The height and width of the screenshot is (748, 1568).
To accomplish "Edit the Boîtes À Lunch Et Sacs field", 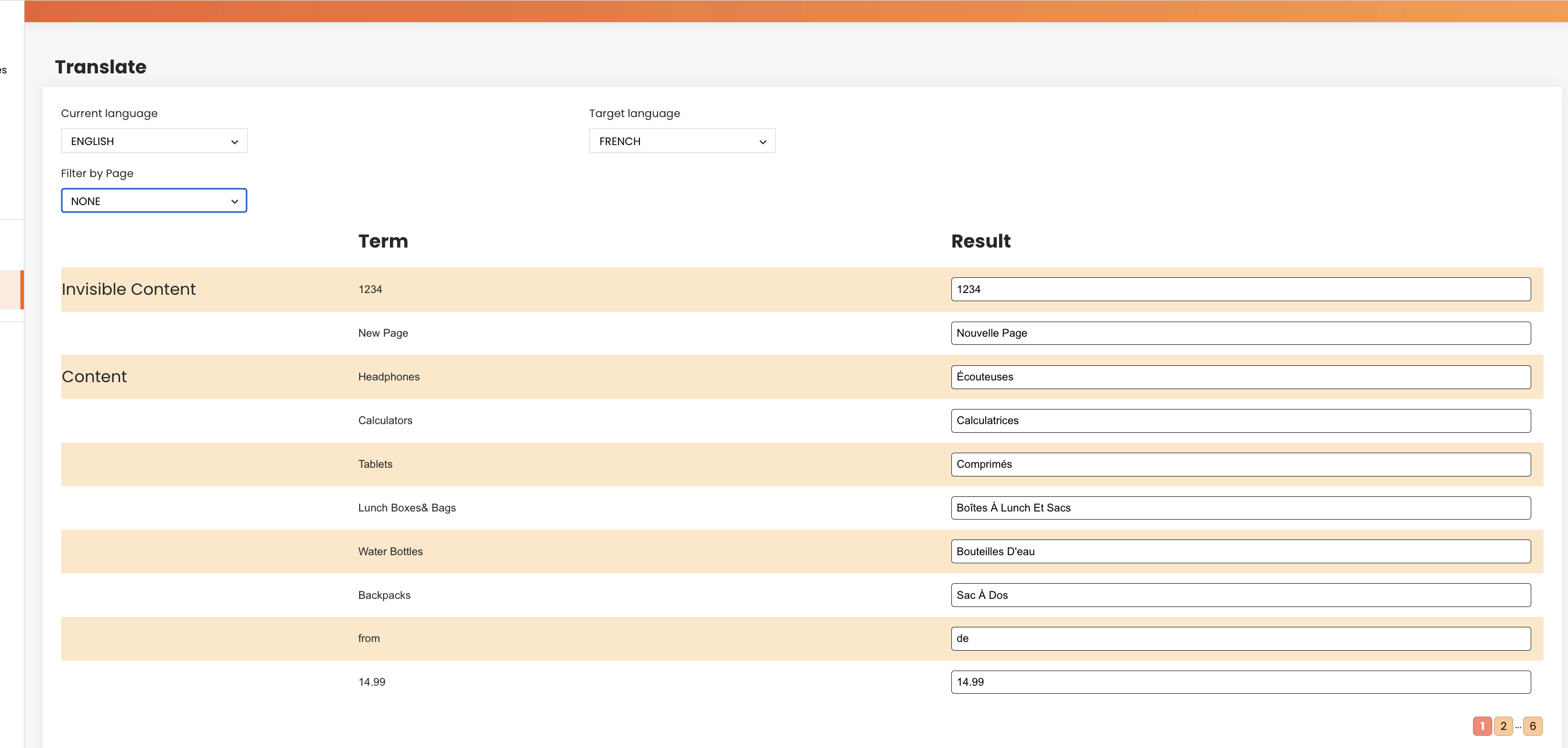I will (x=1240, y=508).
